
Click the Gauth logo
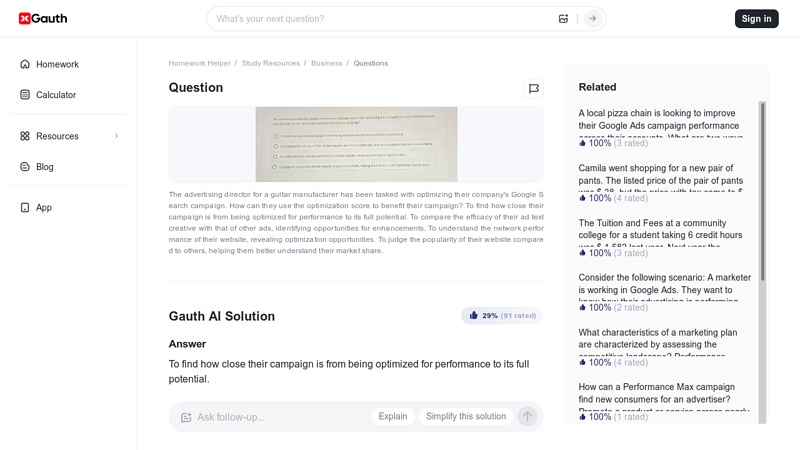pos(43,18)
